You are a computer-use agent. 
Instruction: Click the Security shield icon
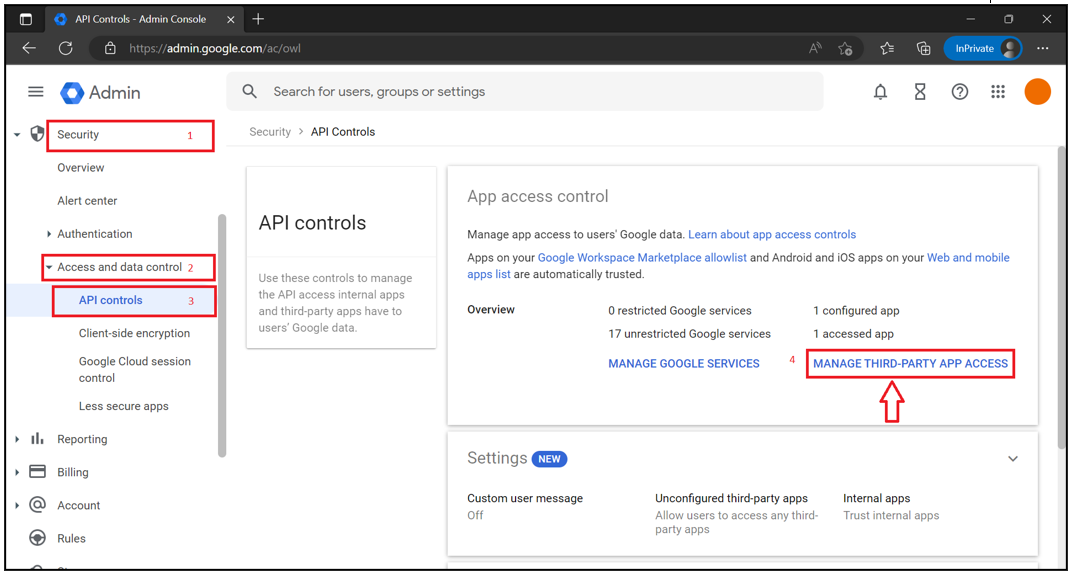38,134
